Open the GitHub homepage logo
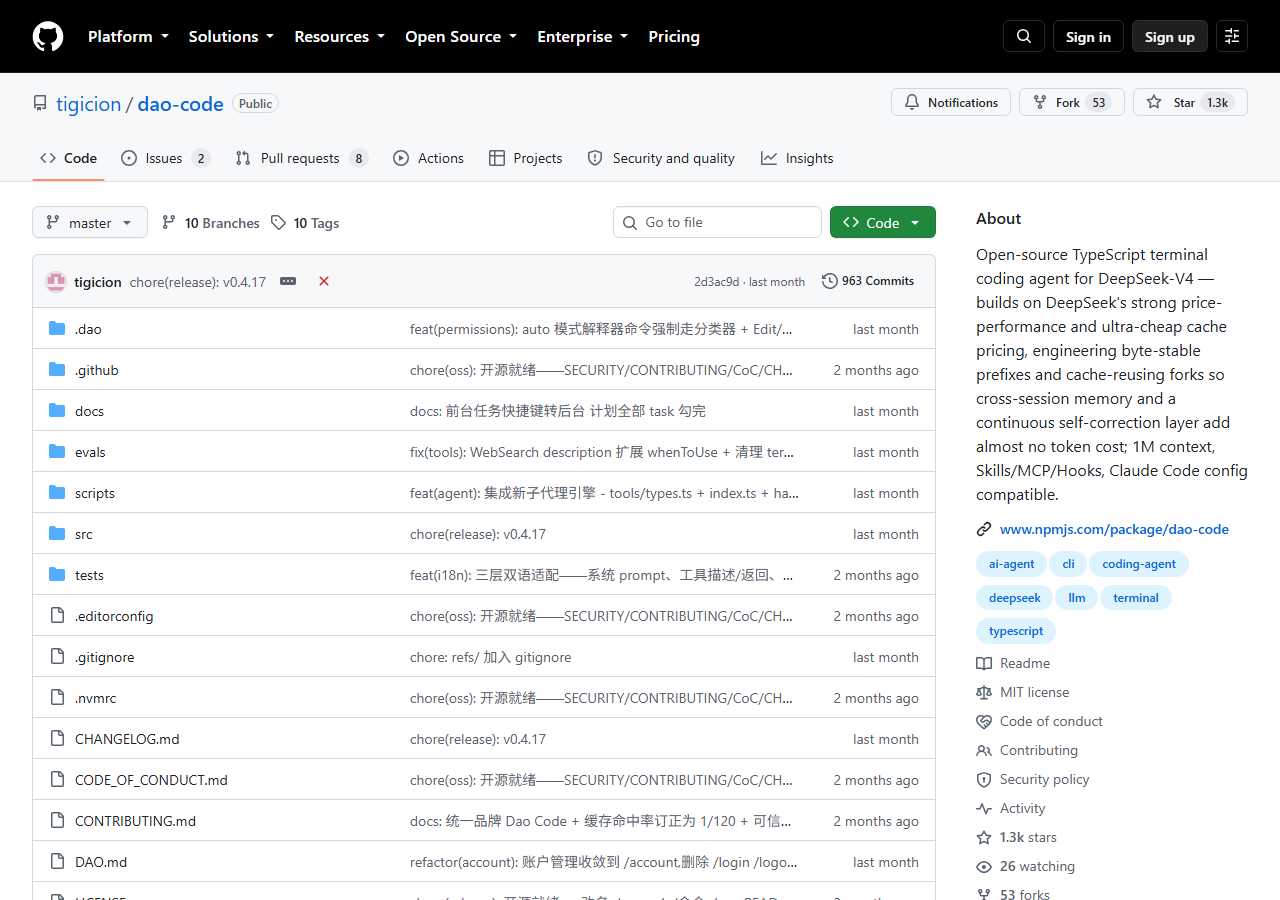 point(48,37)
